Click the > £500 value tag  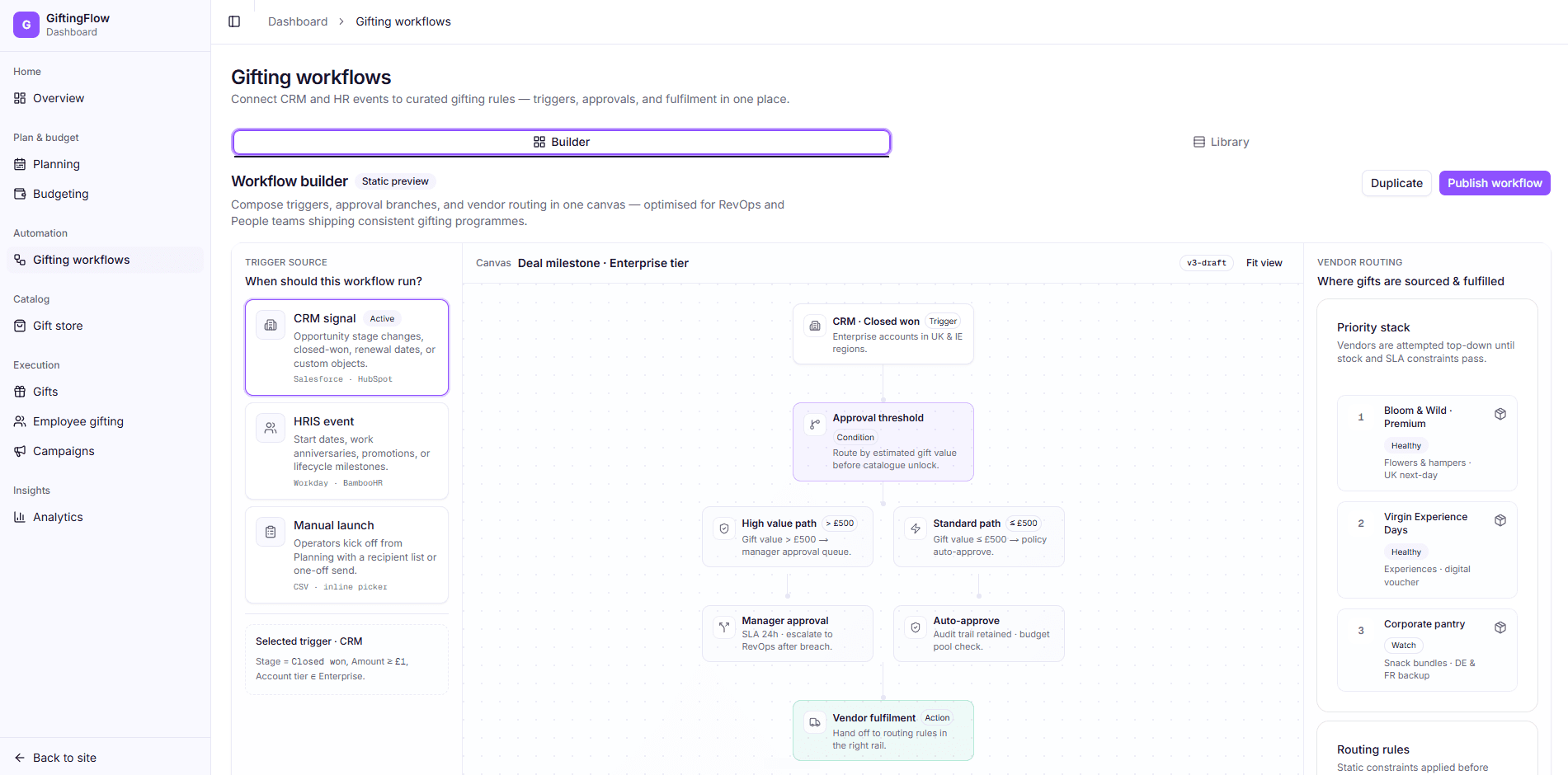tap(840, 524)
